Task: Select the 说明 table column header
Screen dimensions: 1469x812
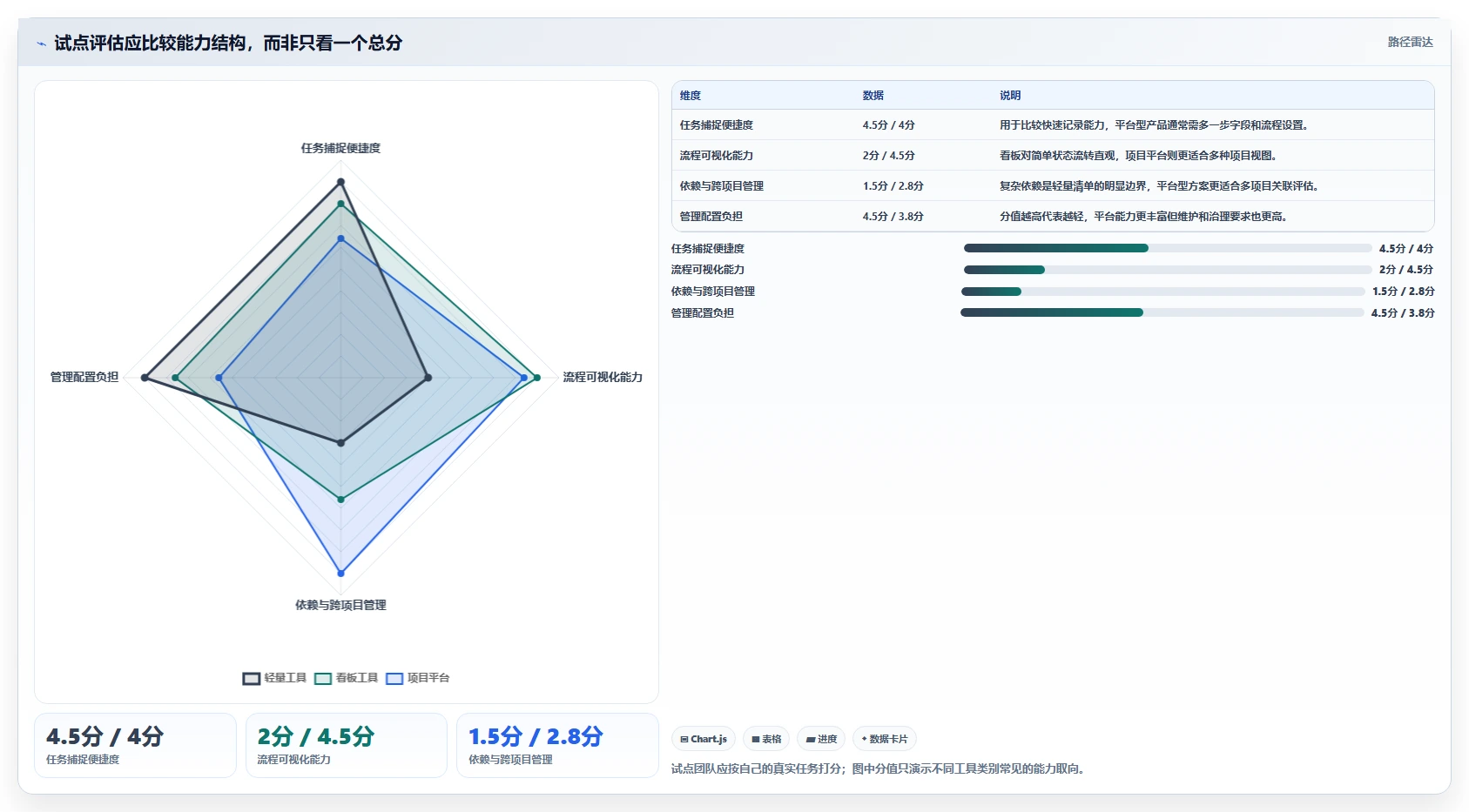Action: pos(1010,96)
